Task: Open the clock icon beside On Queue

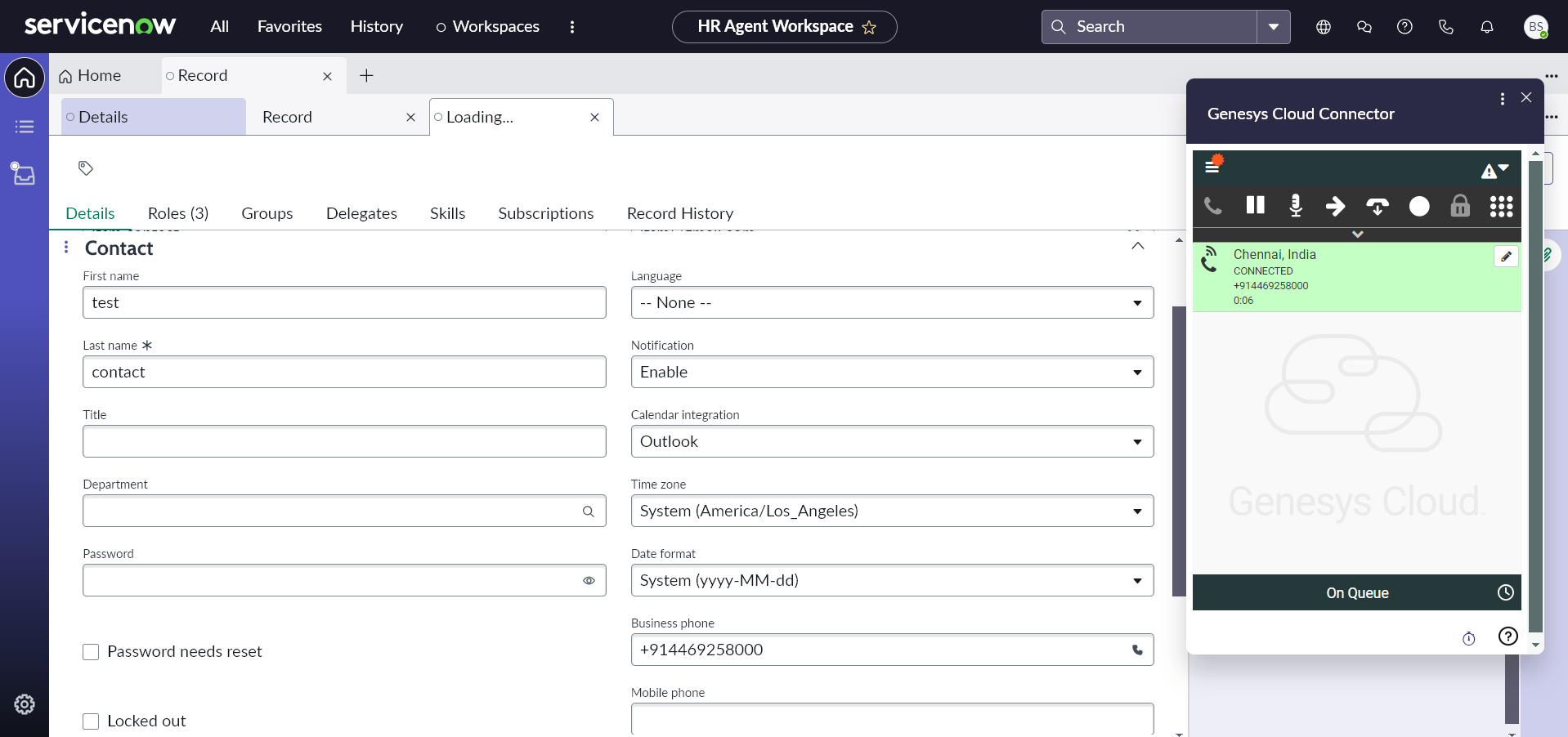Action: pos(1505,592)
